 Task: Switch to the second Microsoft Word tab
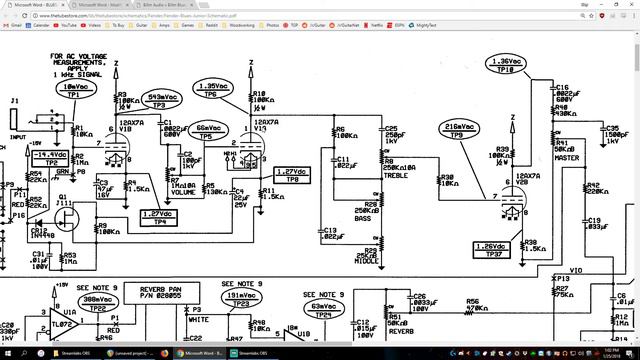coord(100,5)
